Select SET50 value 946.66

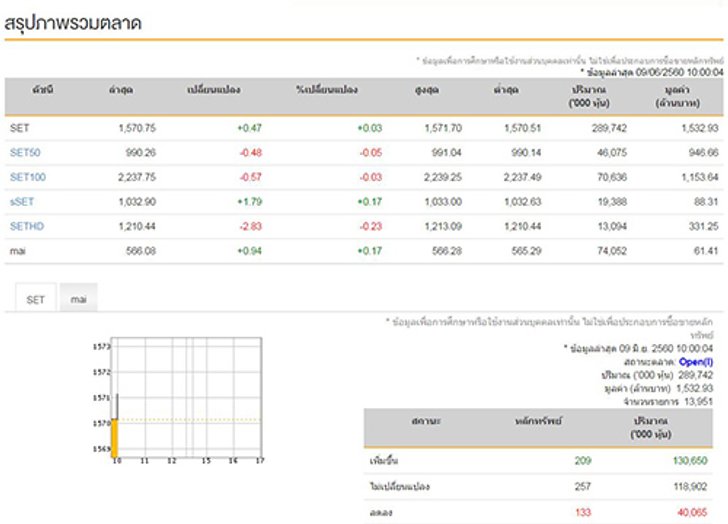pyautogui.click(x=703, y=152)
